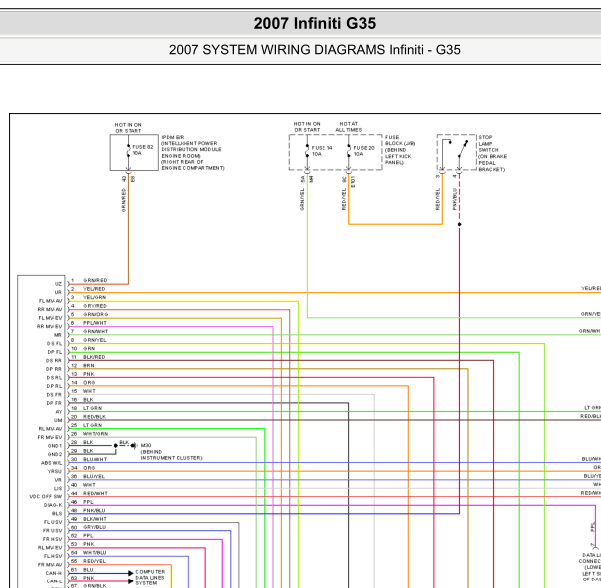
Task: Select pin 30 BLU/WHT wire label
Action: [x=95, y=459]
